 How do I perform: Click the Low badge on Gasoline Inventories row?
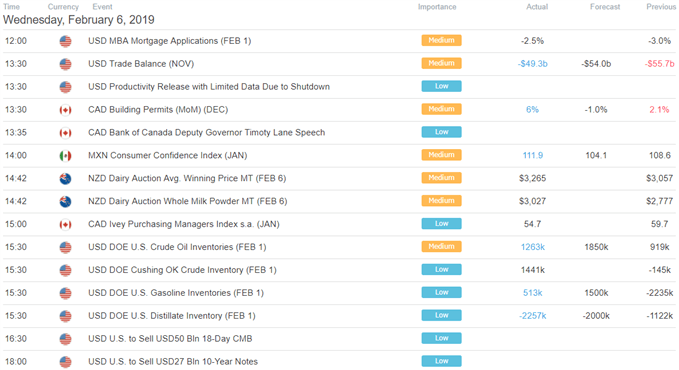click(441, 292)
